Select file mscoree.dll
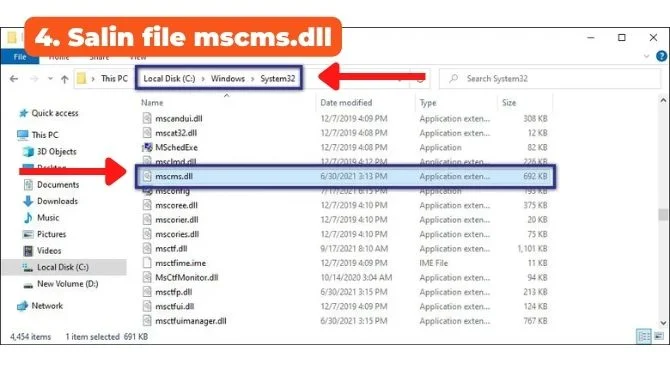Screen dimensions: 670x372 point(176,205)
